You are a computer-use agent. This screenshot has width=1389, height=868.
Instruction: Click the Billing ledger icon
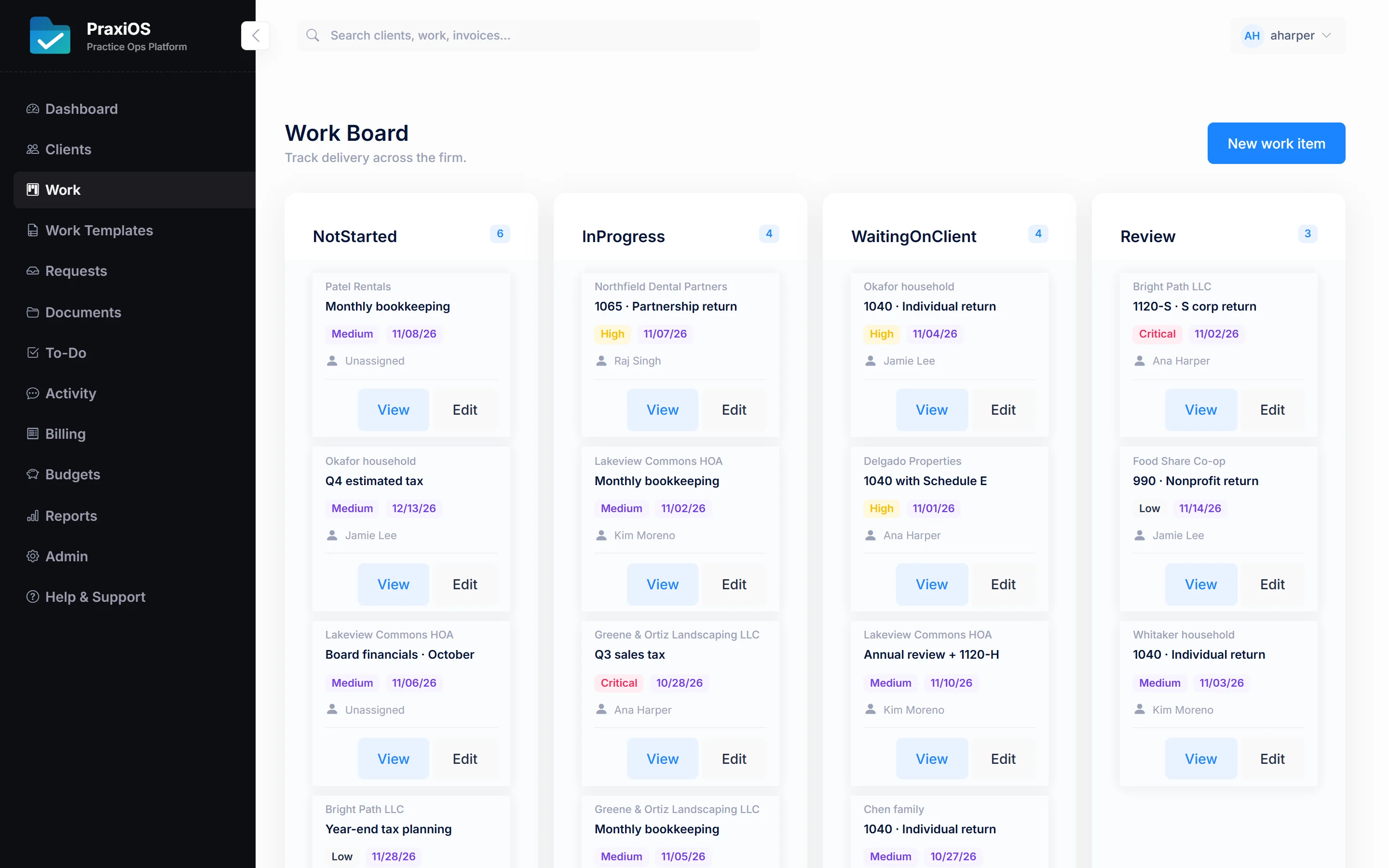point(33,434)
